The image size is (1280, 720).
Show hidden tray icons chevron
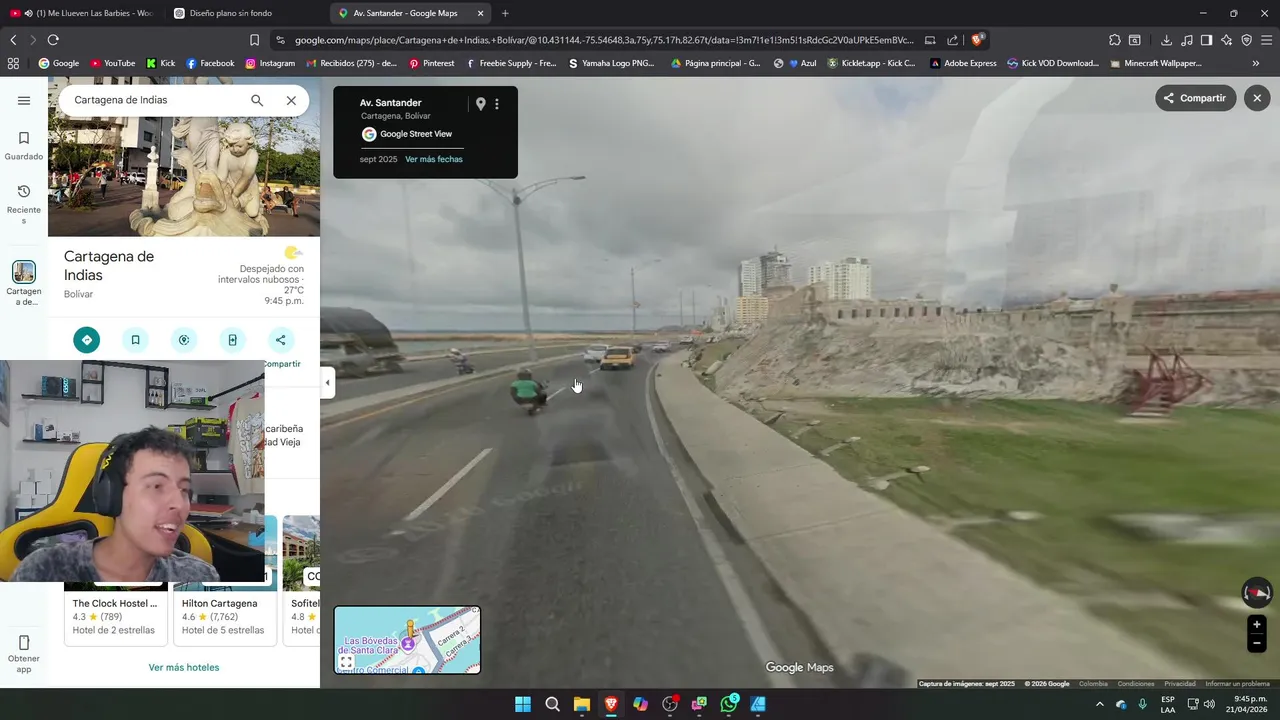coord(1100,704)
